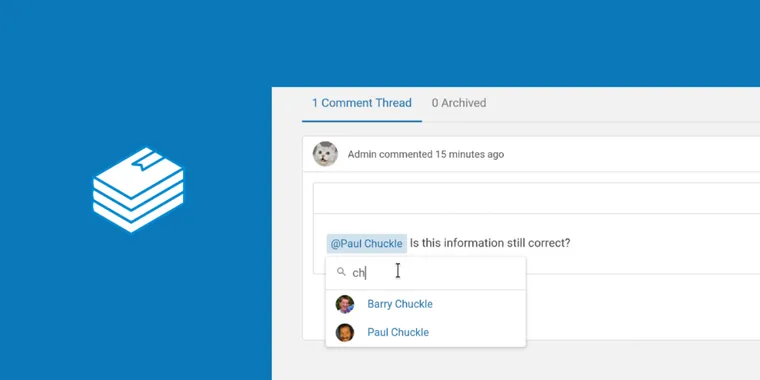760x380 pixels.
Task: Switch to the 1 Comment Thread tab
Action: (x=362, y=103)
